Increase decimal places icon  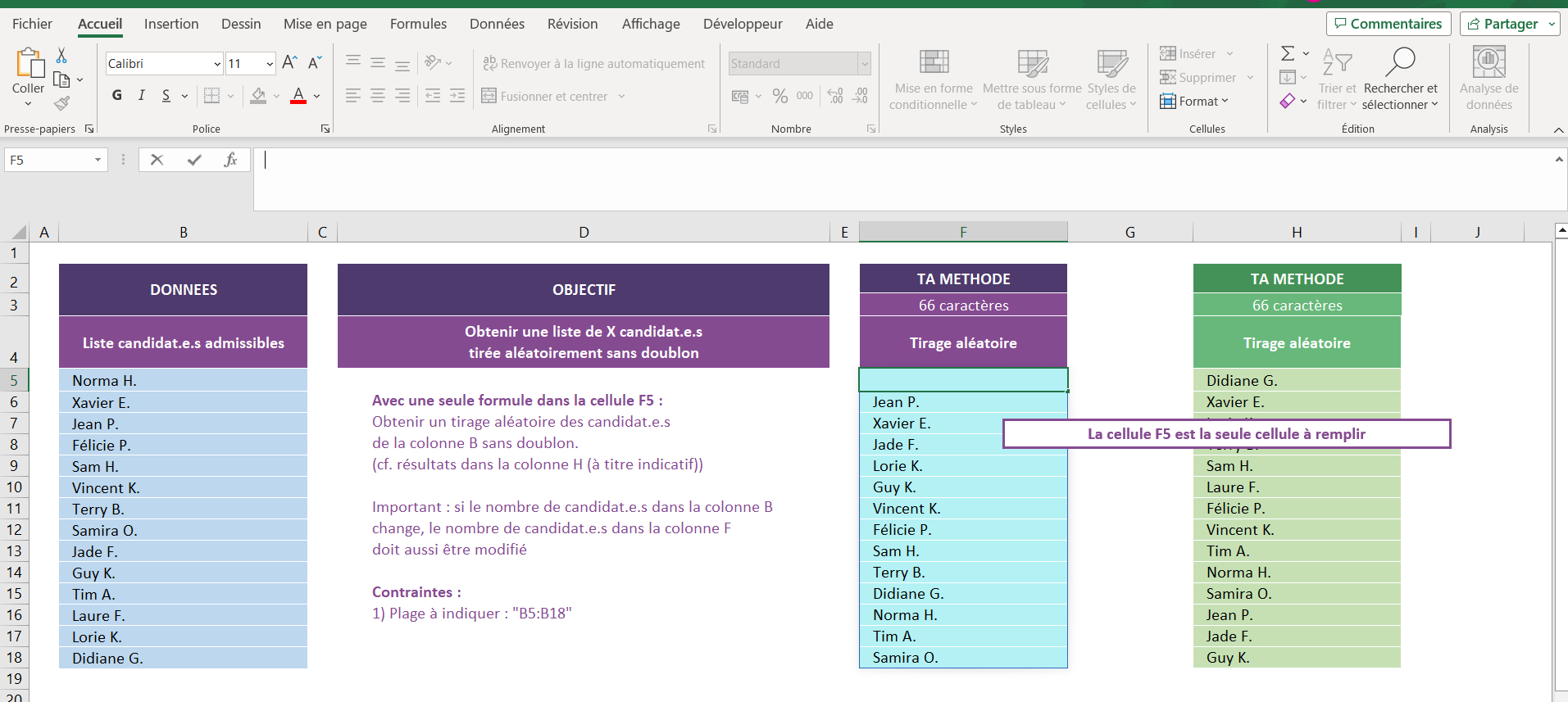pos(835,97)
